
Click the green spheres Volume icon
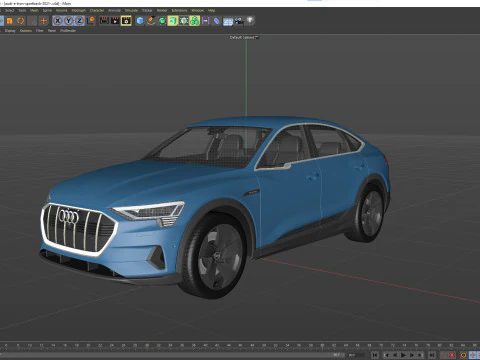pyautogui.click(x=194, y=21)
